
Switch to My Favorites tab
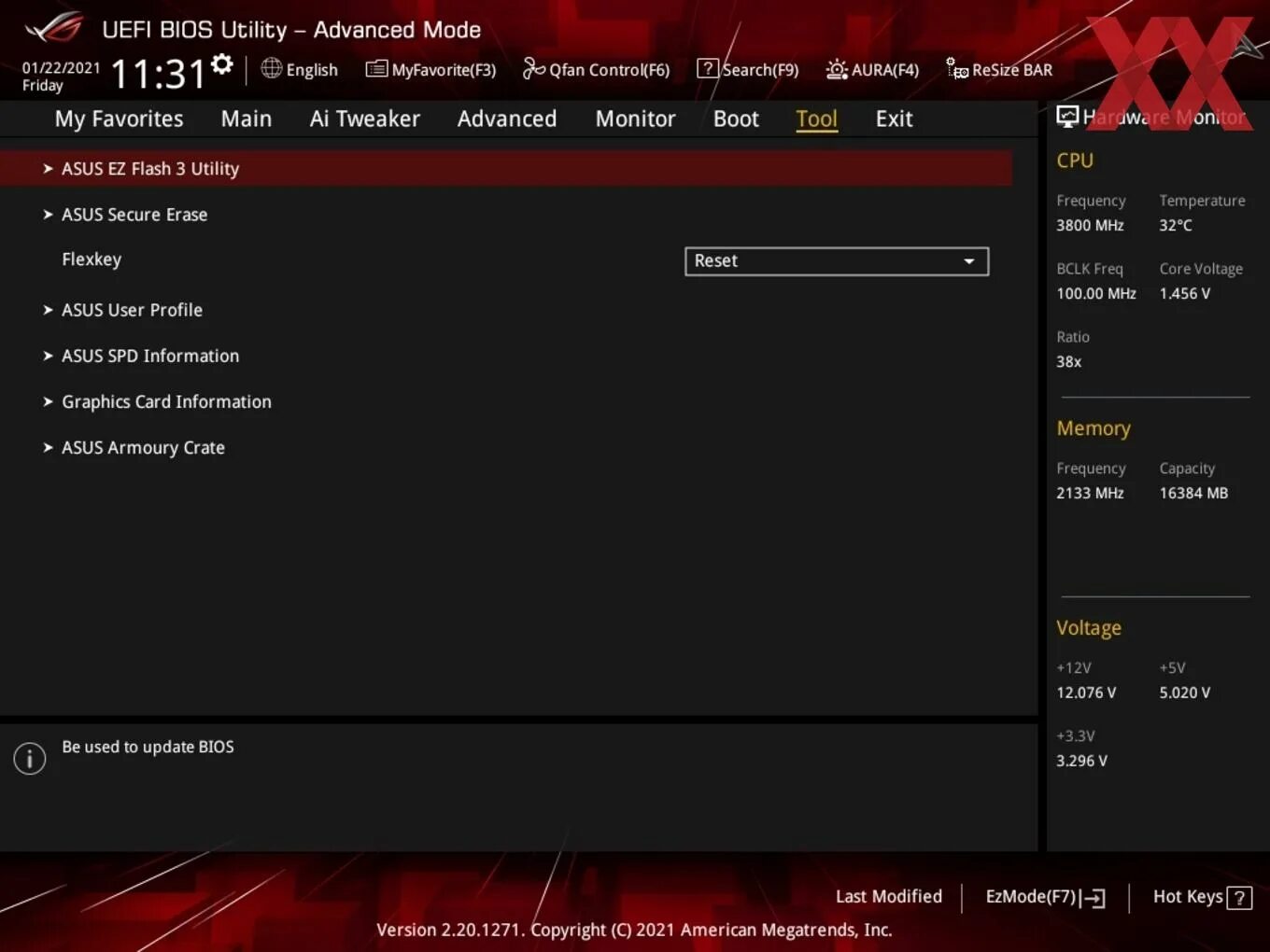click(119, 119)
